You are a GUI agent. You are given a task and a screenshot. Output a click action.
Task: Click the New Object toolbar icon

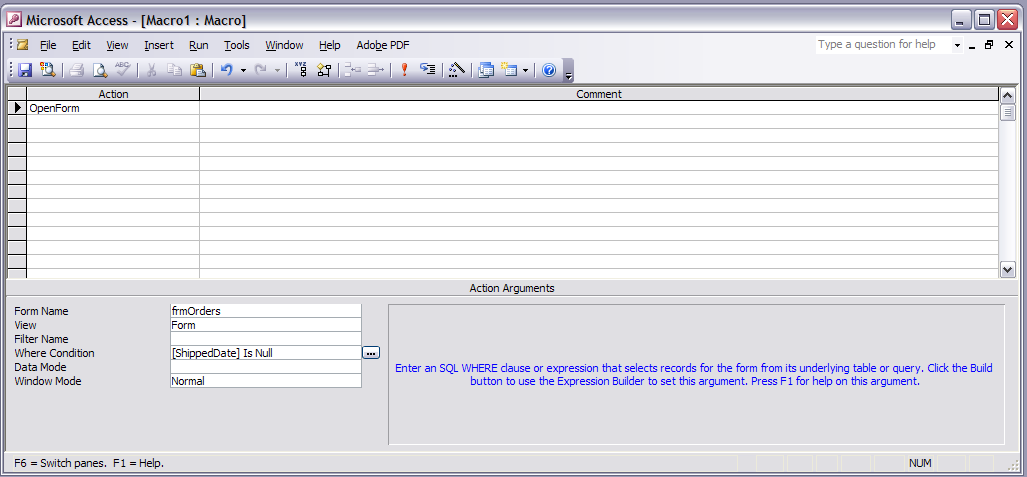coord(509,70)
